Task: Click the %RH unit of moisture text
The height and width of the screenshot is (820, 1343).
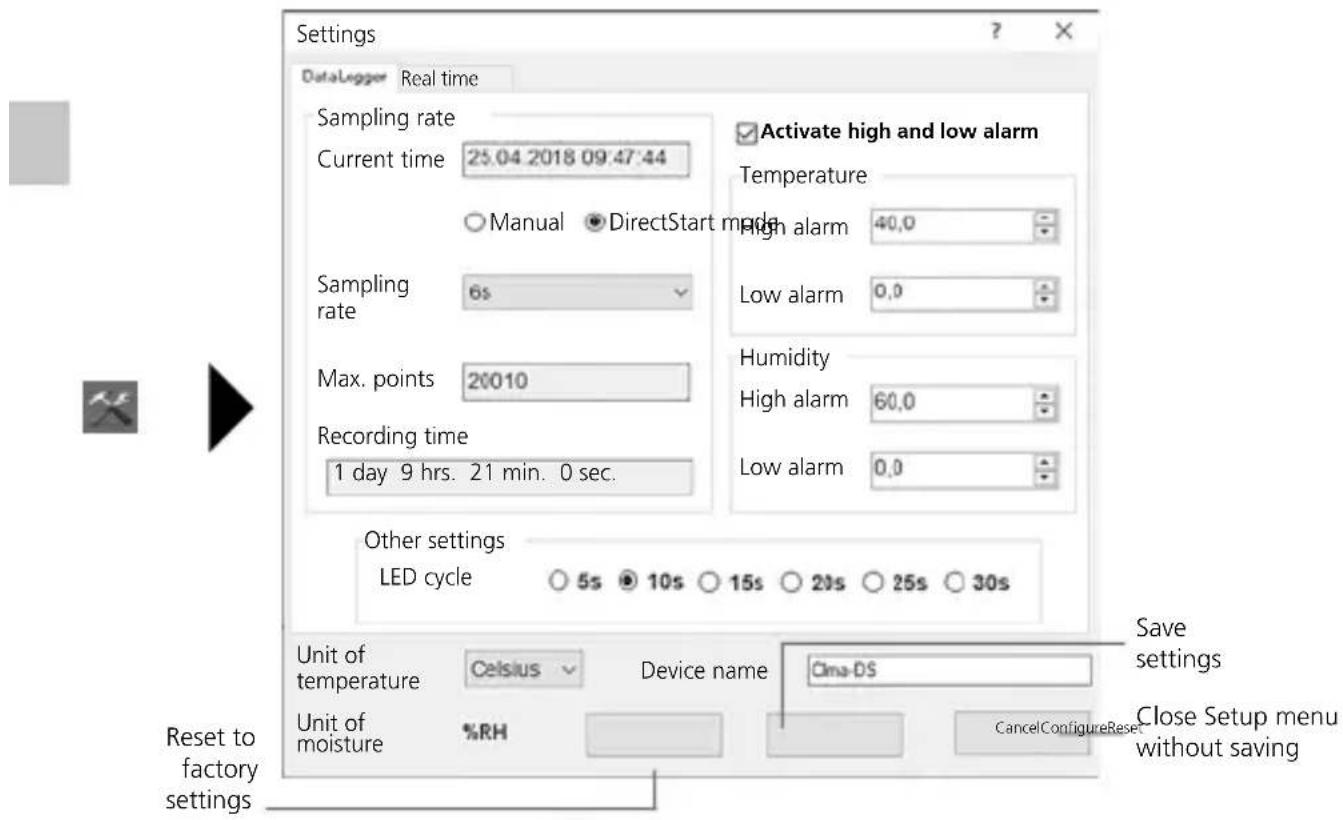Action: click(483, 733)
